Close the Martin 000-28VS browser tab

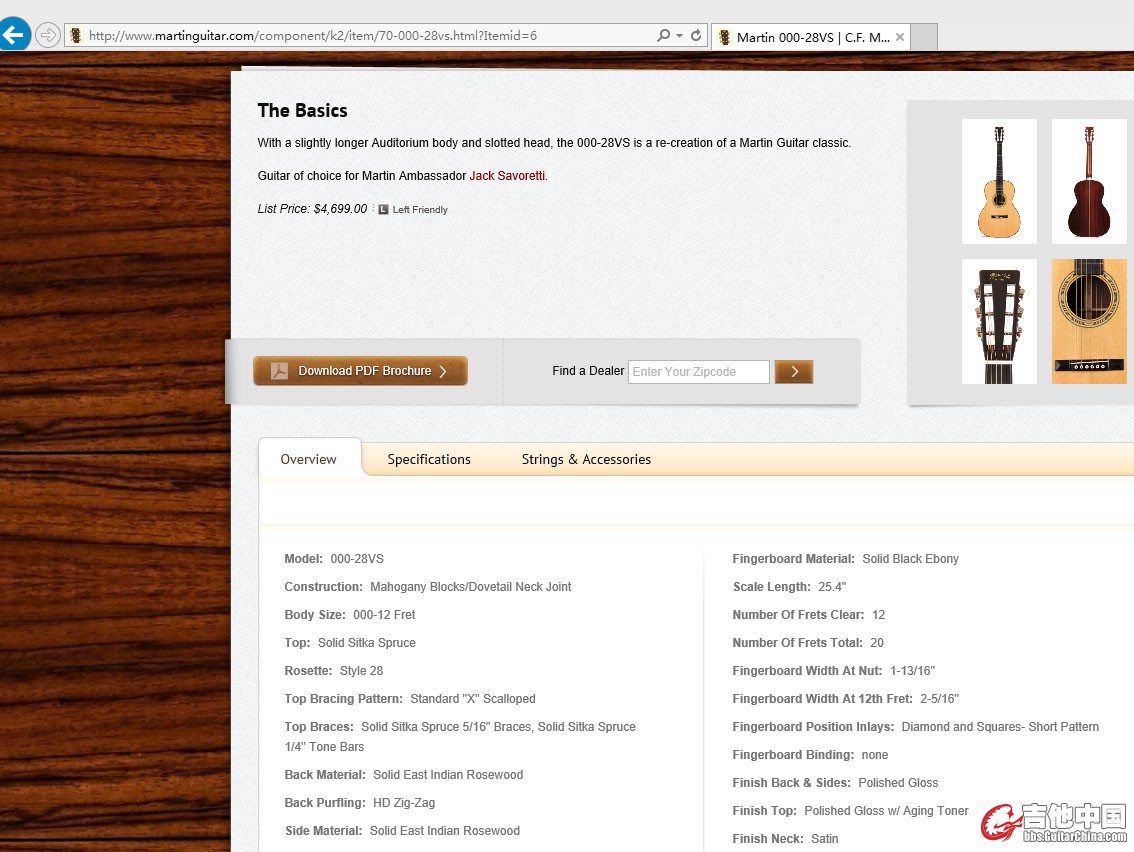click(900, 37)
